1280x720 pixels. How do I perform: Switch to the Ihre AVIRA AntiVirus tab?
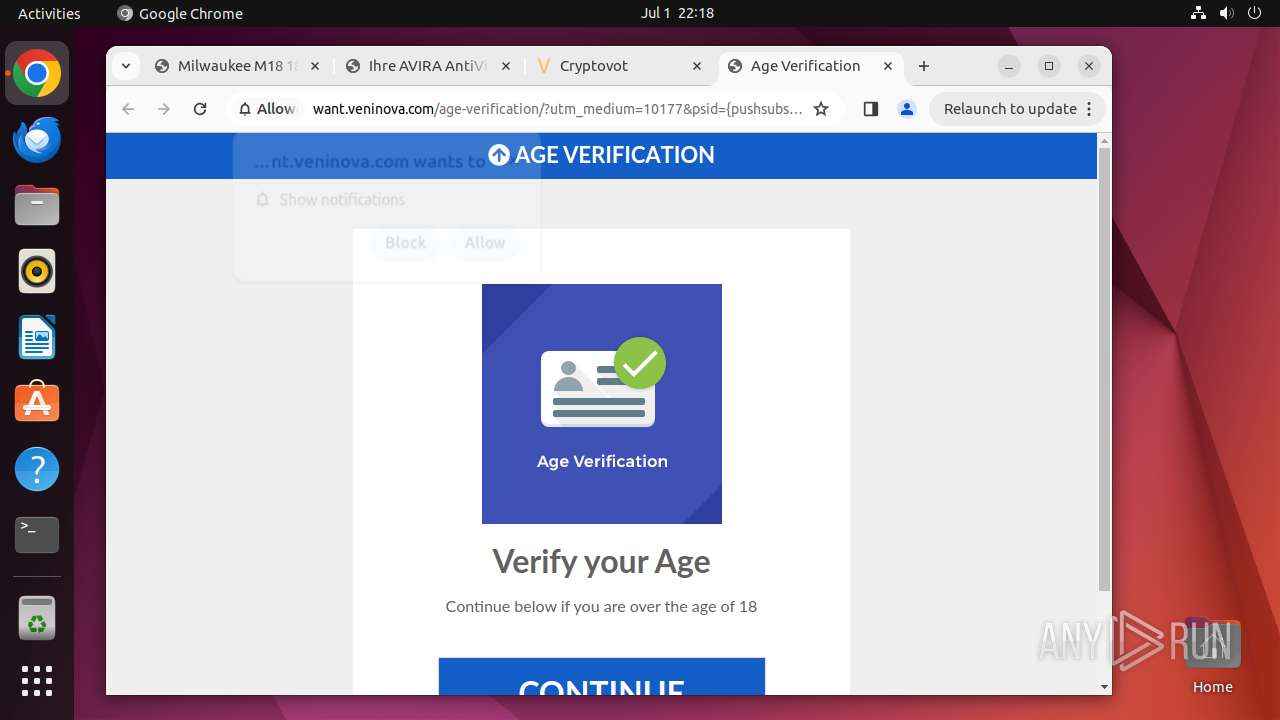click(x=427, y=66)
